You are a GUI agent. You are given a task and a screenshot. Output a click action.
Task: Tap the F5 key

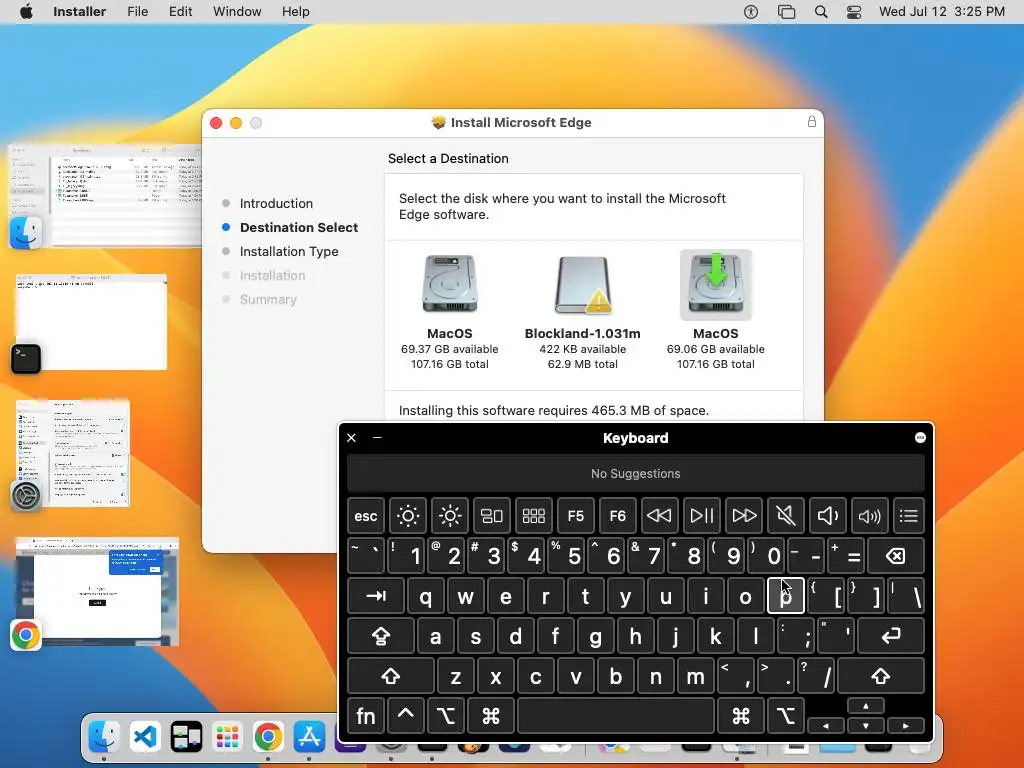pos(575,516)
